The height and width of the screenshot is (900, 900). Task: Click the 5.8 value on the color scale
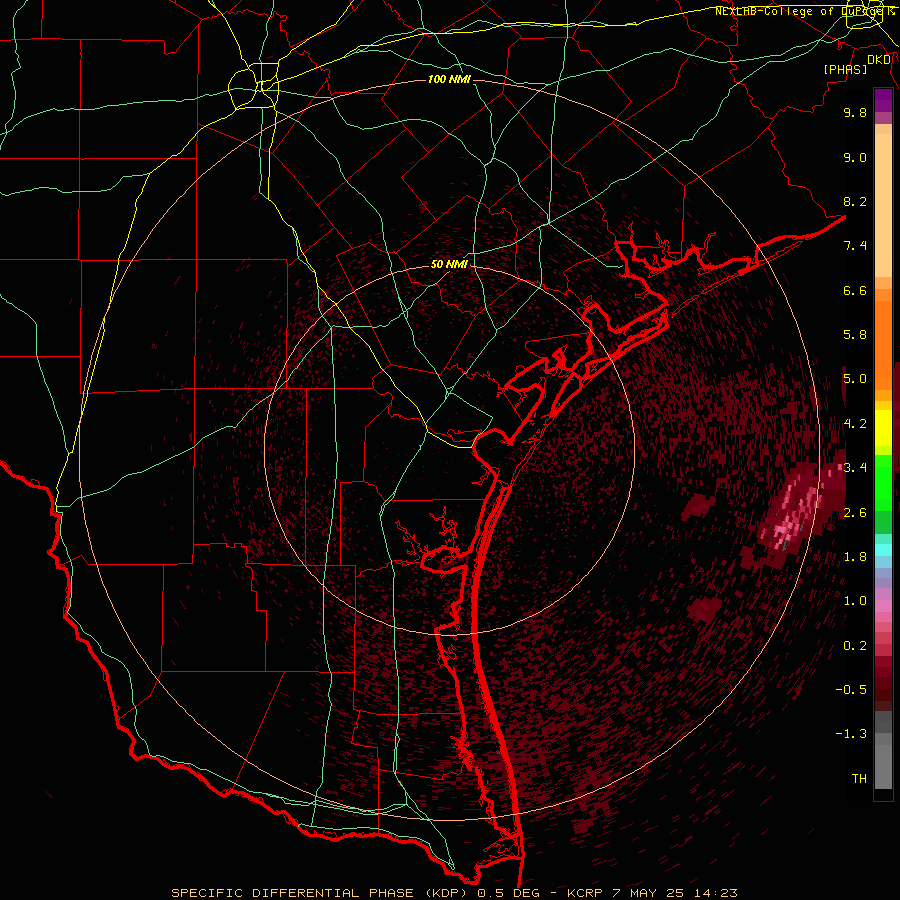[855, 335]
